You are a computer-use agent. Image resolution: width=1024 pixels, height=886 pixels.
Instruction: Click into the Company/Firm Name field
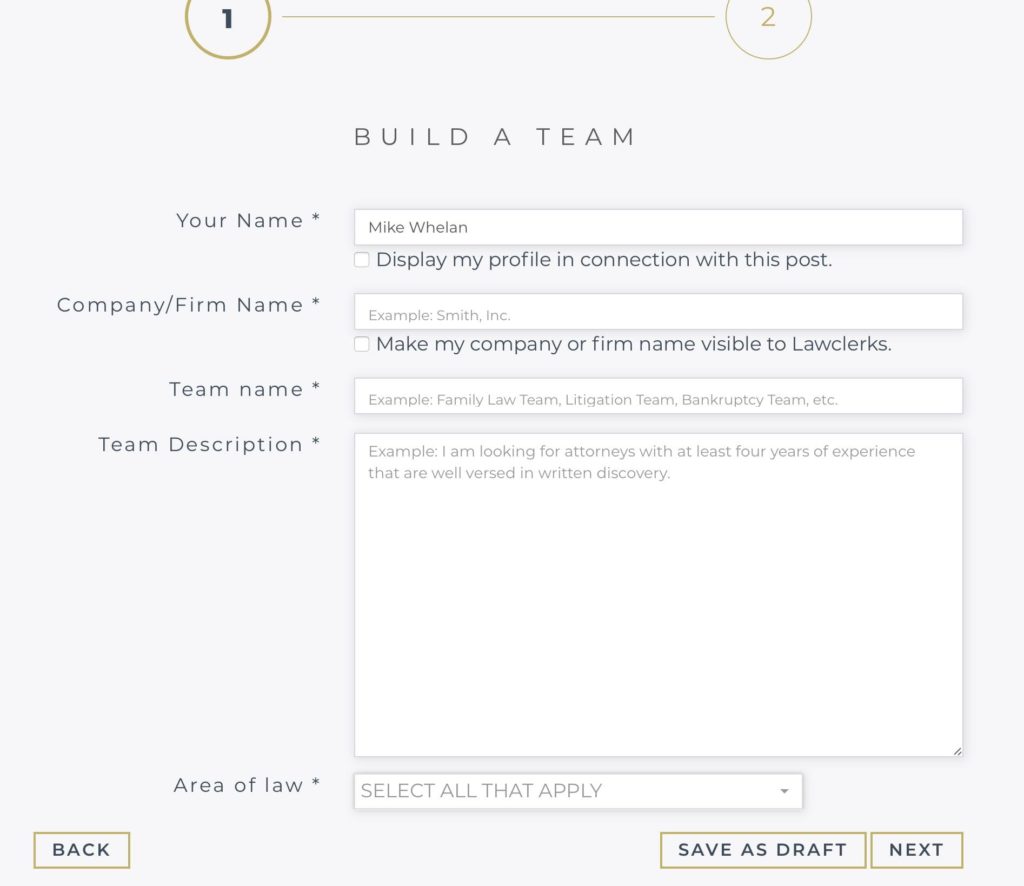pos(658,312)
